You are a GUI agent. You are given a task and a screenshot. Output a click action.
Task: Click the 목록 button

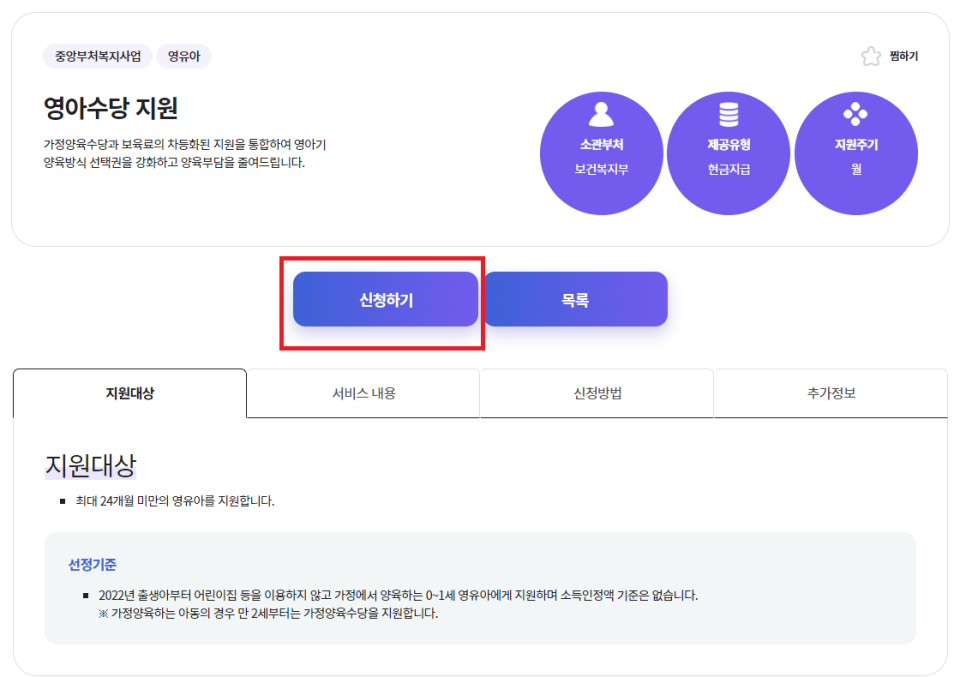(x=577, y=298)
